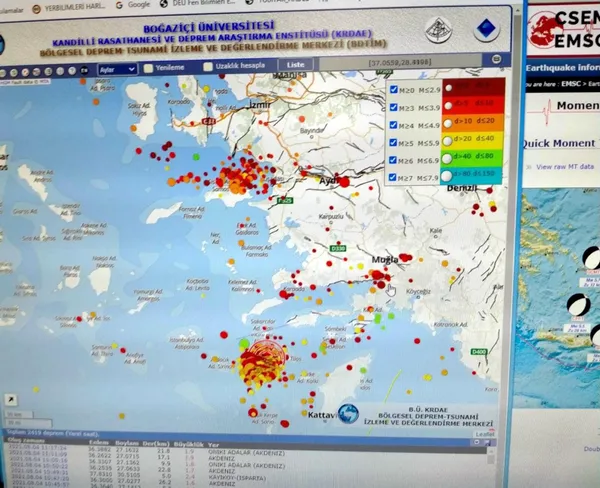This screenshot has height=488, width=600.
Task: Uncheck the M≥0 M≤2.9 magnitude filter
Action: [x=394, y=89]
